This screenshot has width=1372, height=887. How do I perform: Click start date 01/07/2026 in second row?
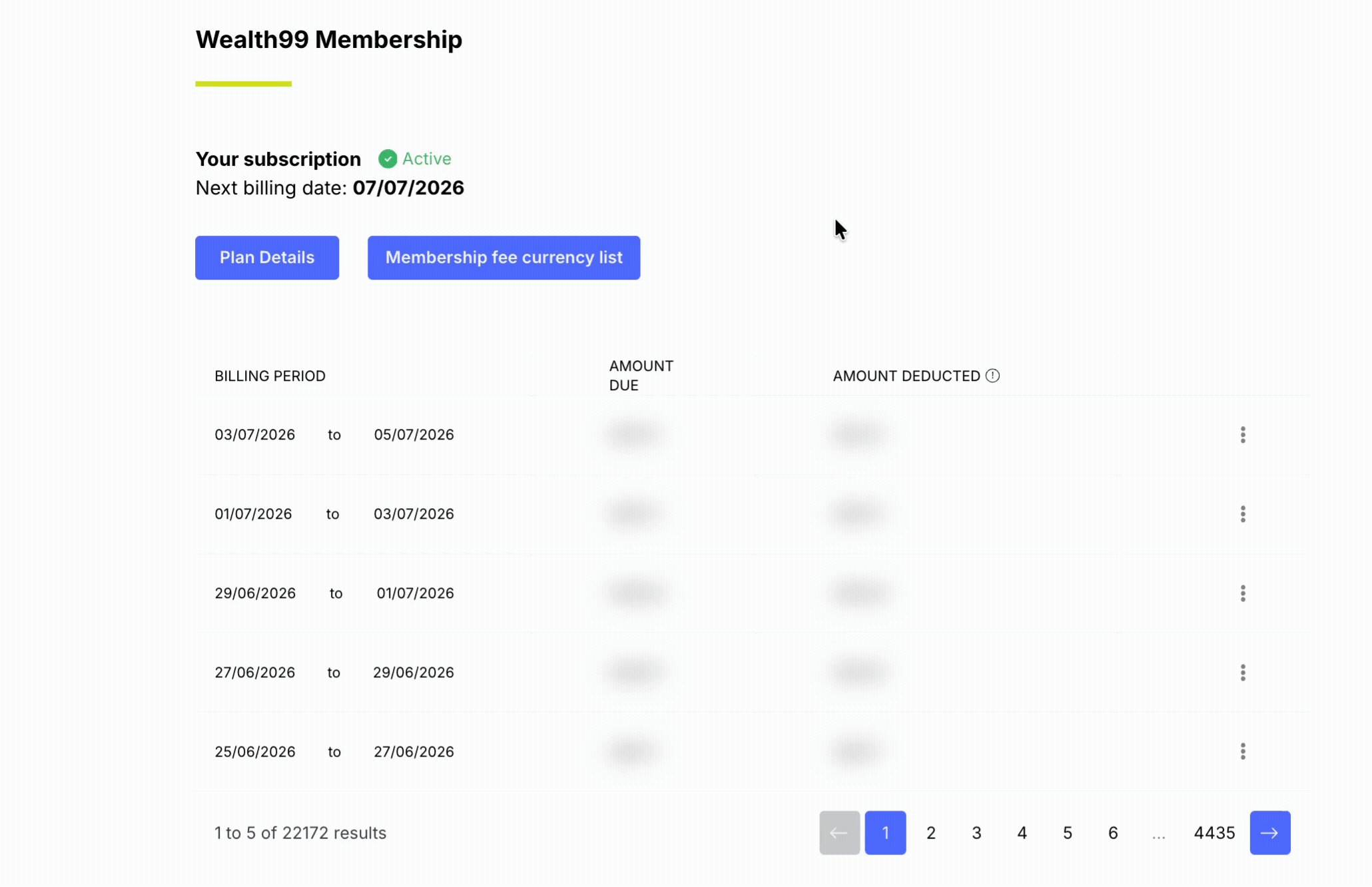tap(253, 514)
